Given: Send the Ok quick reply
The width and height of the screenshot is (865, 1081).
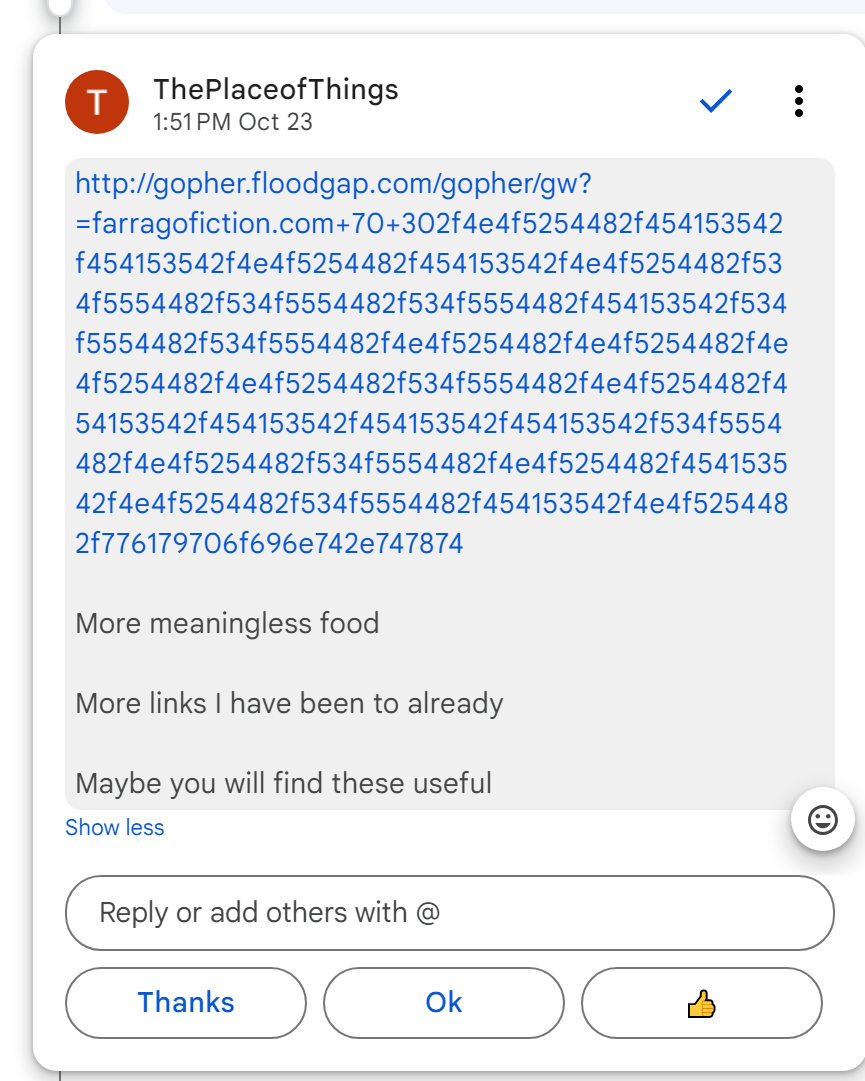Looking at the screenshot, I should tap(443, 1003).
